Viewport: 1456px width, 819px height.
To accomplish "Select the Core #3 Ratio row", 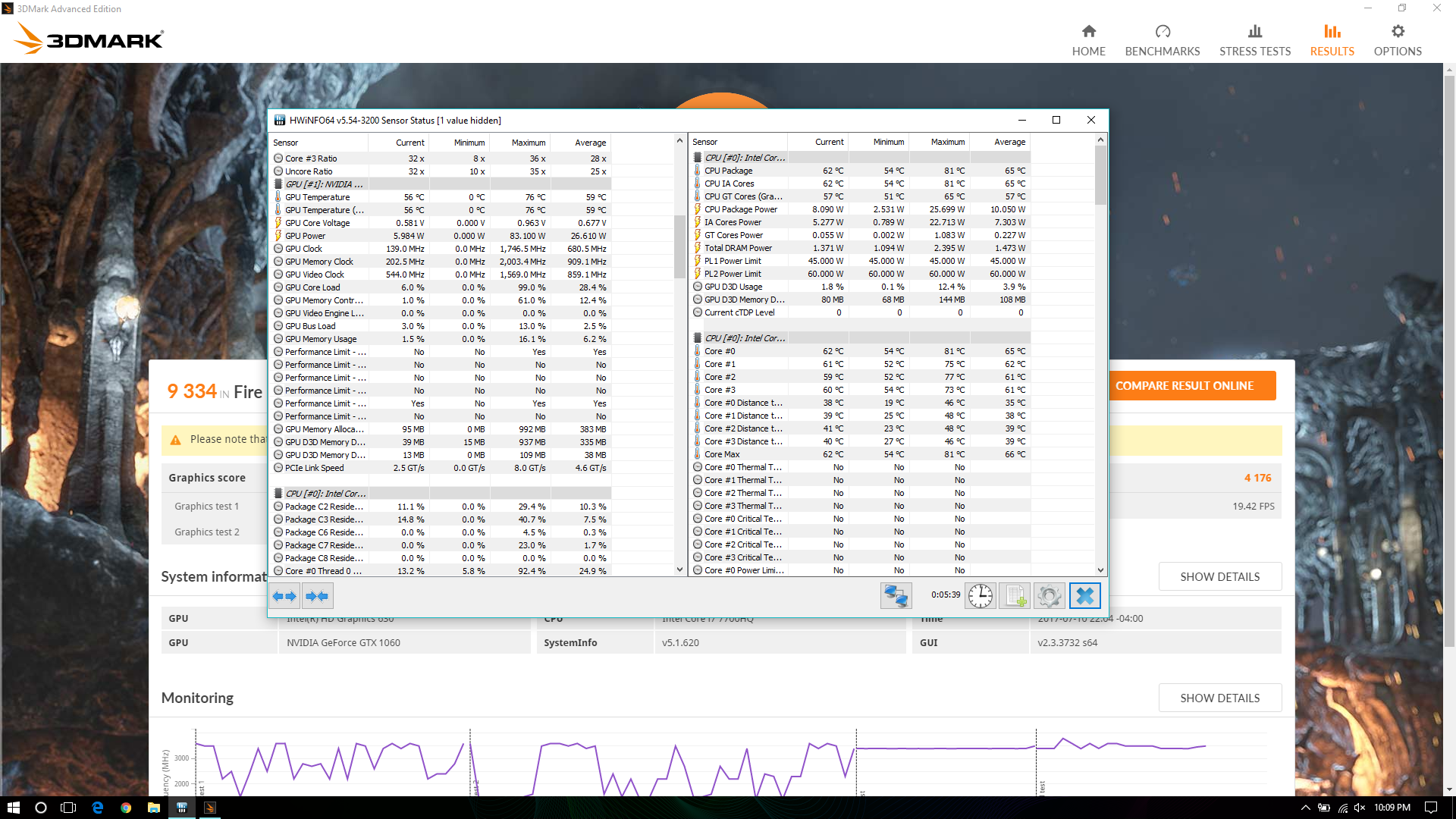I will (x=441, y=158).
